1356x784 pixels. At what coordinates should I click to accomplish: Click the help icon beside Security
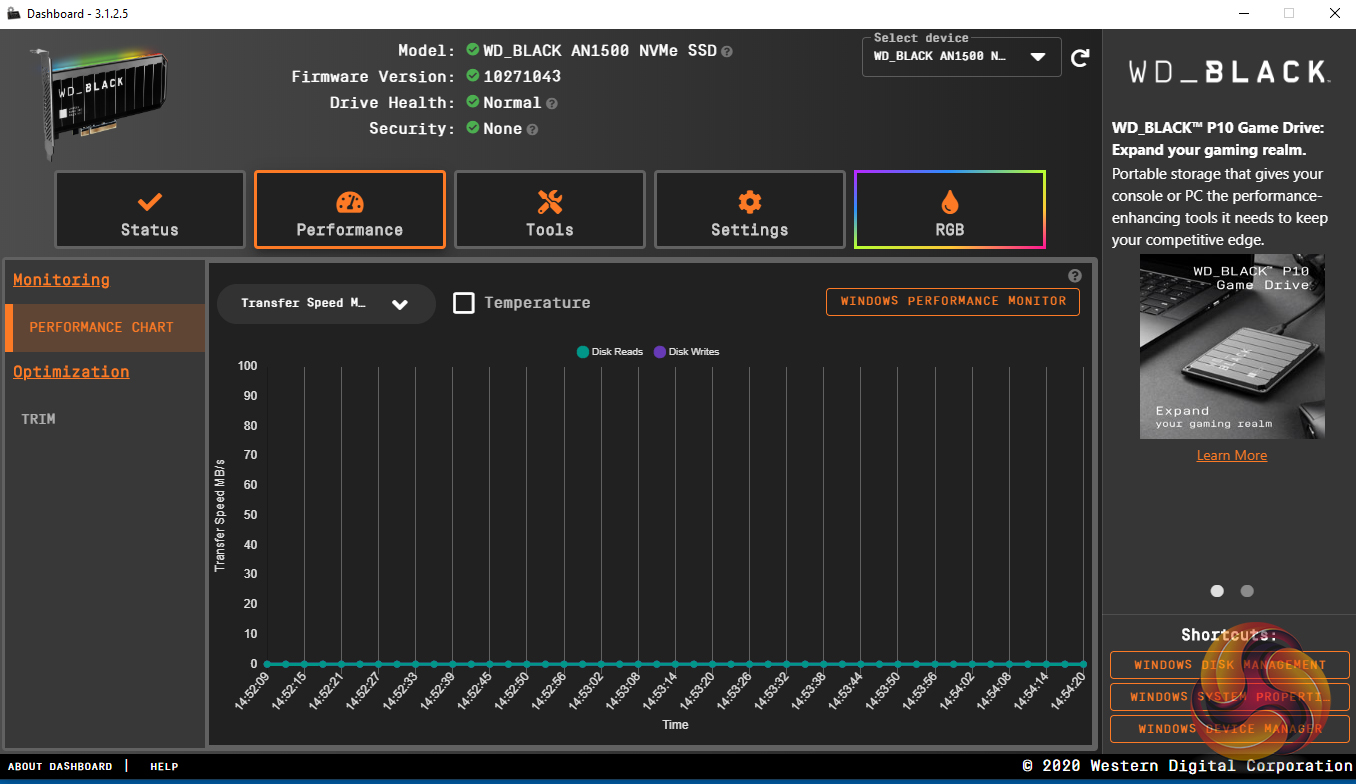point(532,129)
